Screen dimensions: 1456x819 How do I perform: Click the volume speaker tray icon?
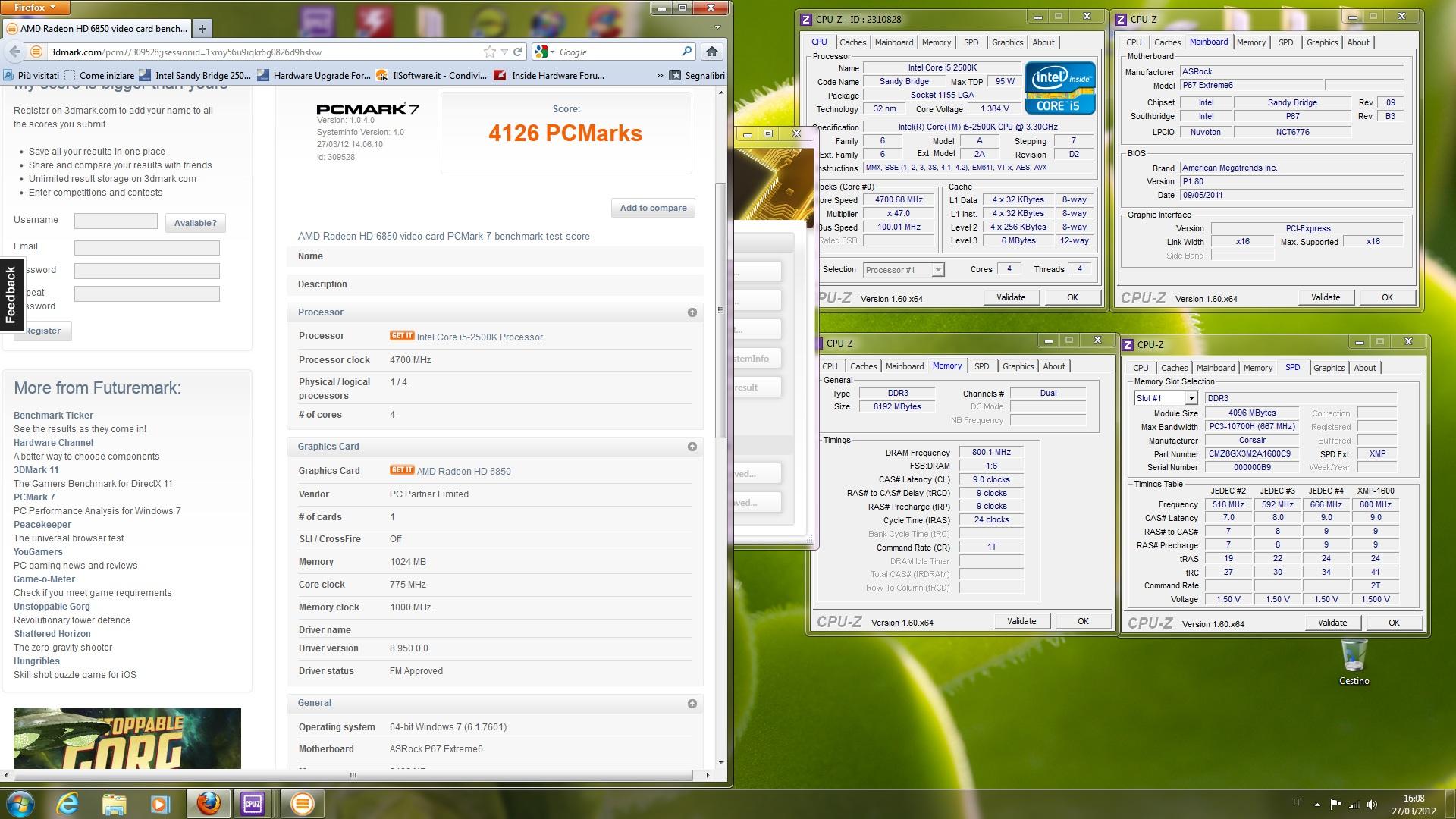[x=1373, y=804]
